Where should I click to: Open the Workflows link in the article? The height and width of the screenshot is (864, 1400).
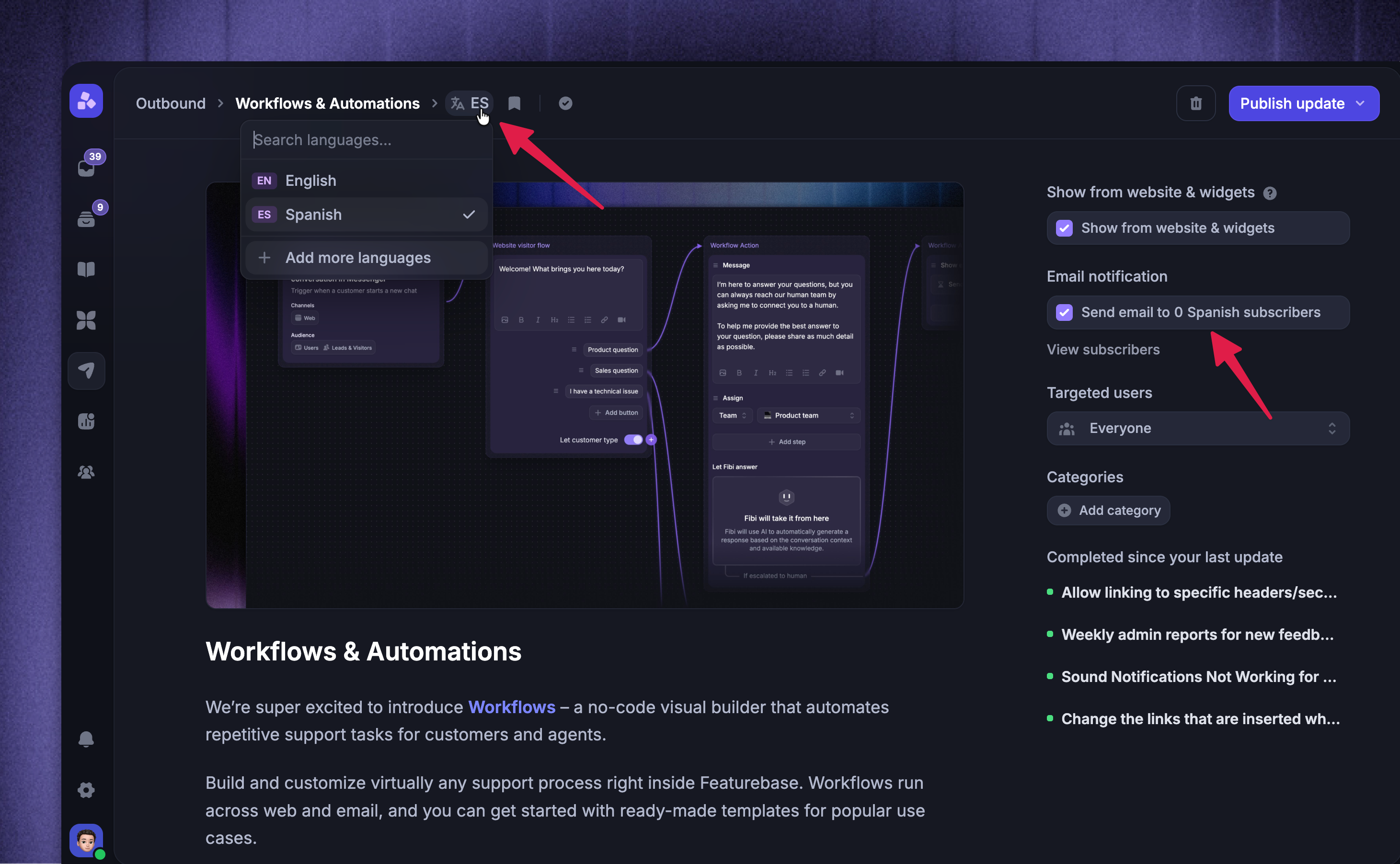coord(512,707)
